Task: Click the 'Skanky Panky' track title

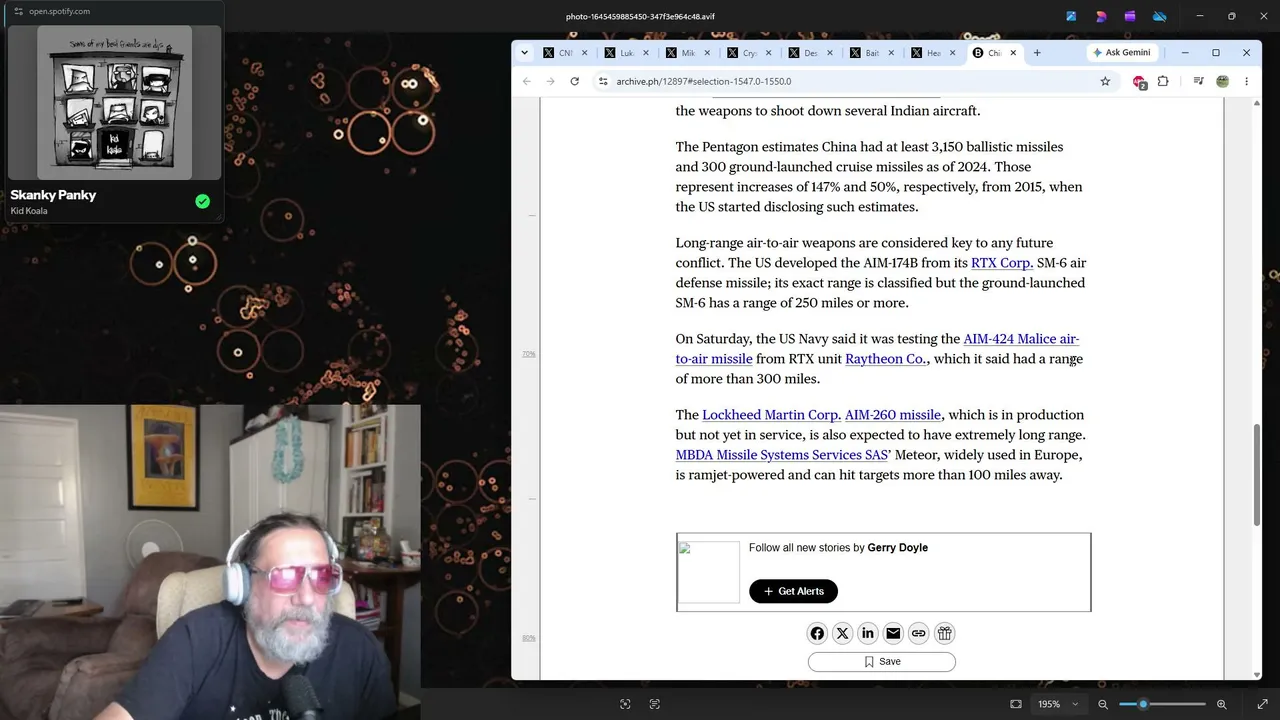Action: pyautogui.click(x=53, y=195)
